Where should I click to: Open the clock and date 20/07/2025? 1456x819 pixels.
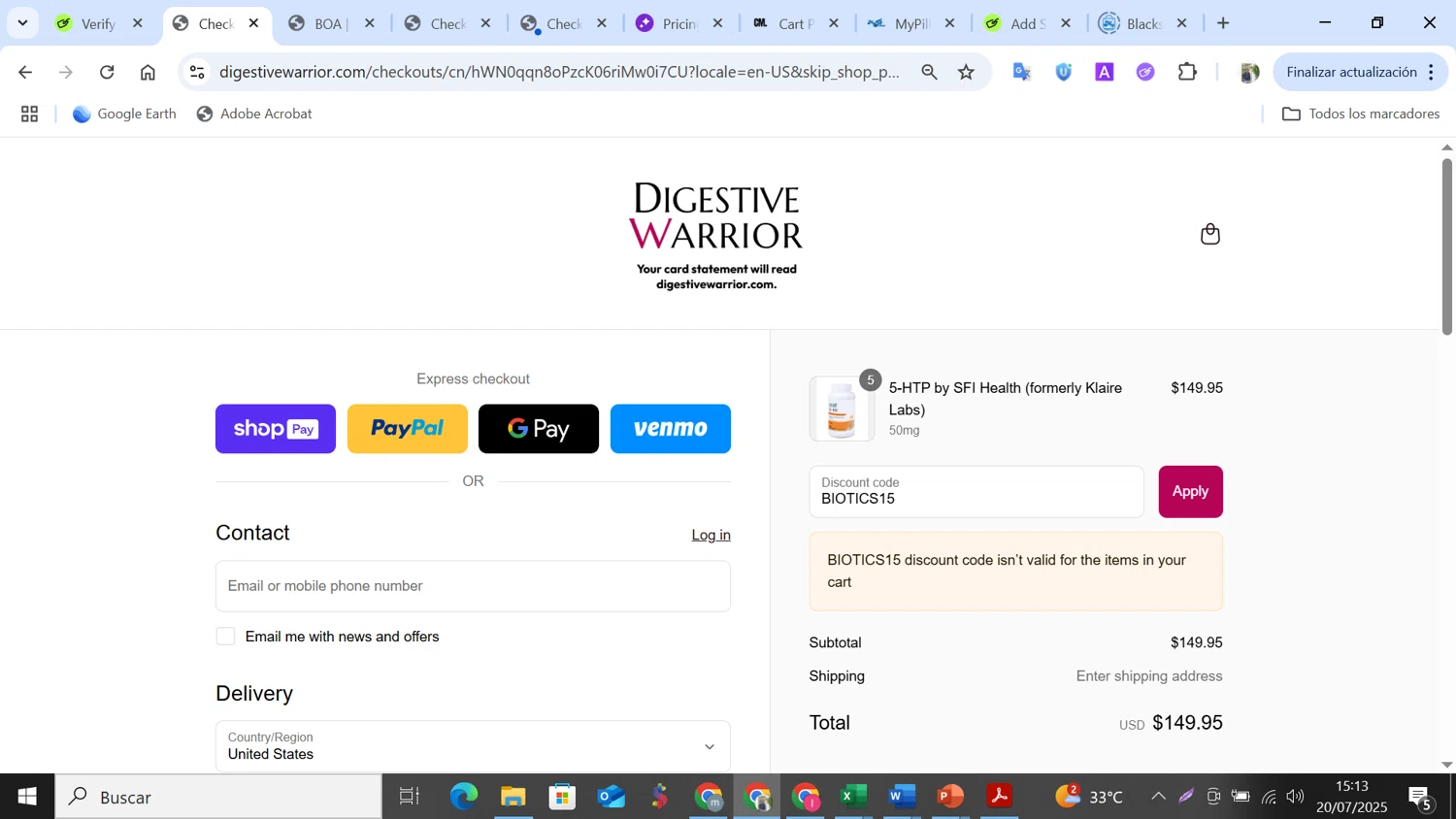coord(1352,797)
